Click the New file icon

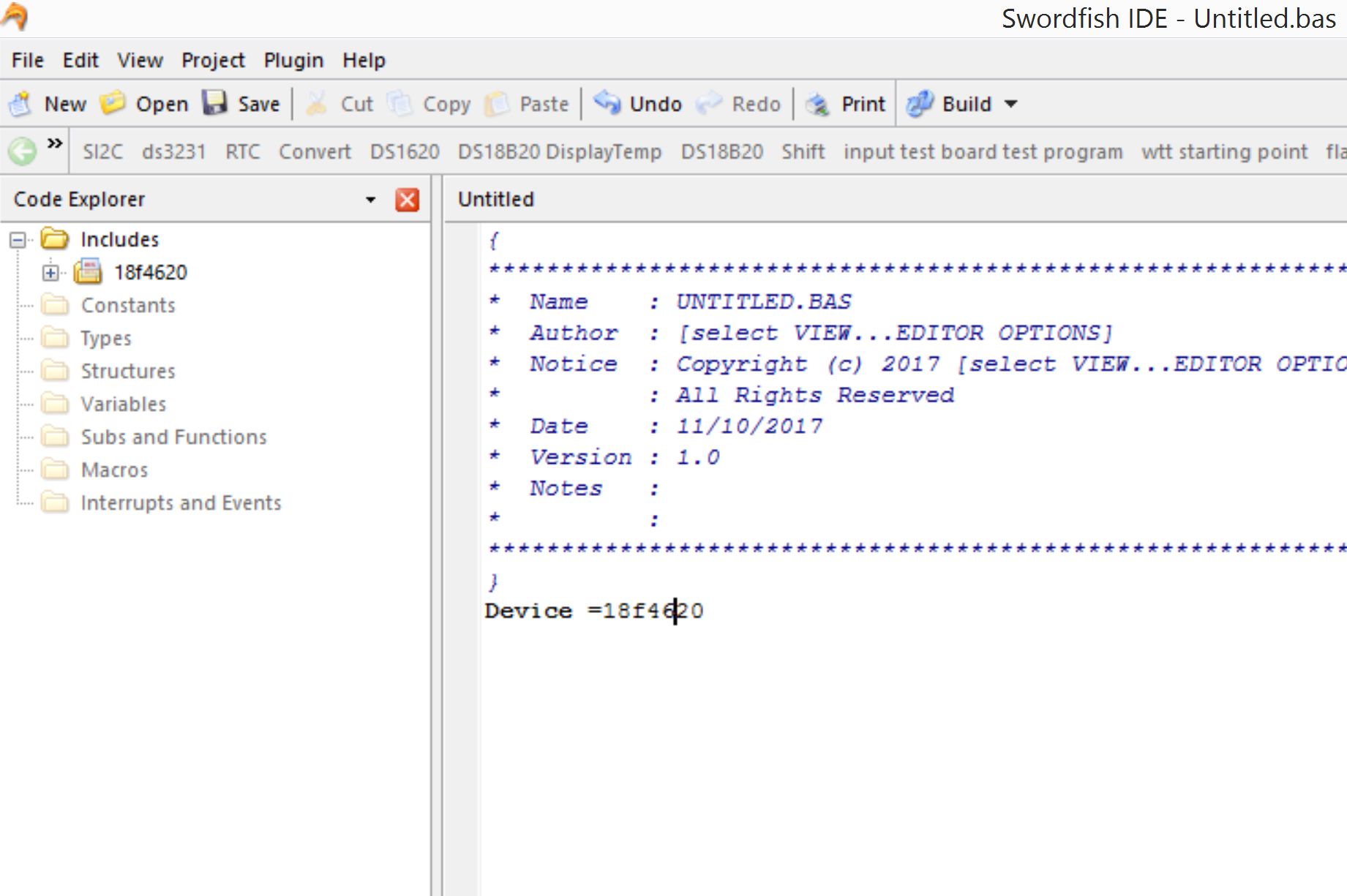(x=20, y=104)
